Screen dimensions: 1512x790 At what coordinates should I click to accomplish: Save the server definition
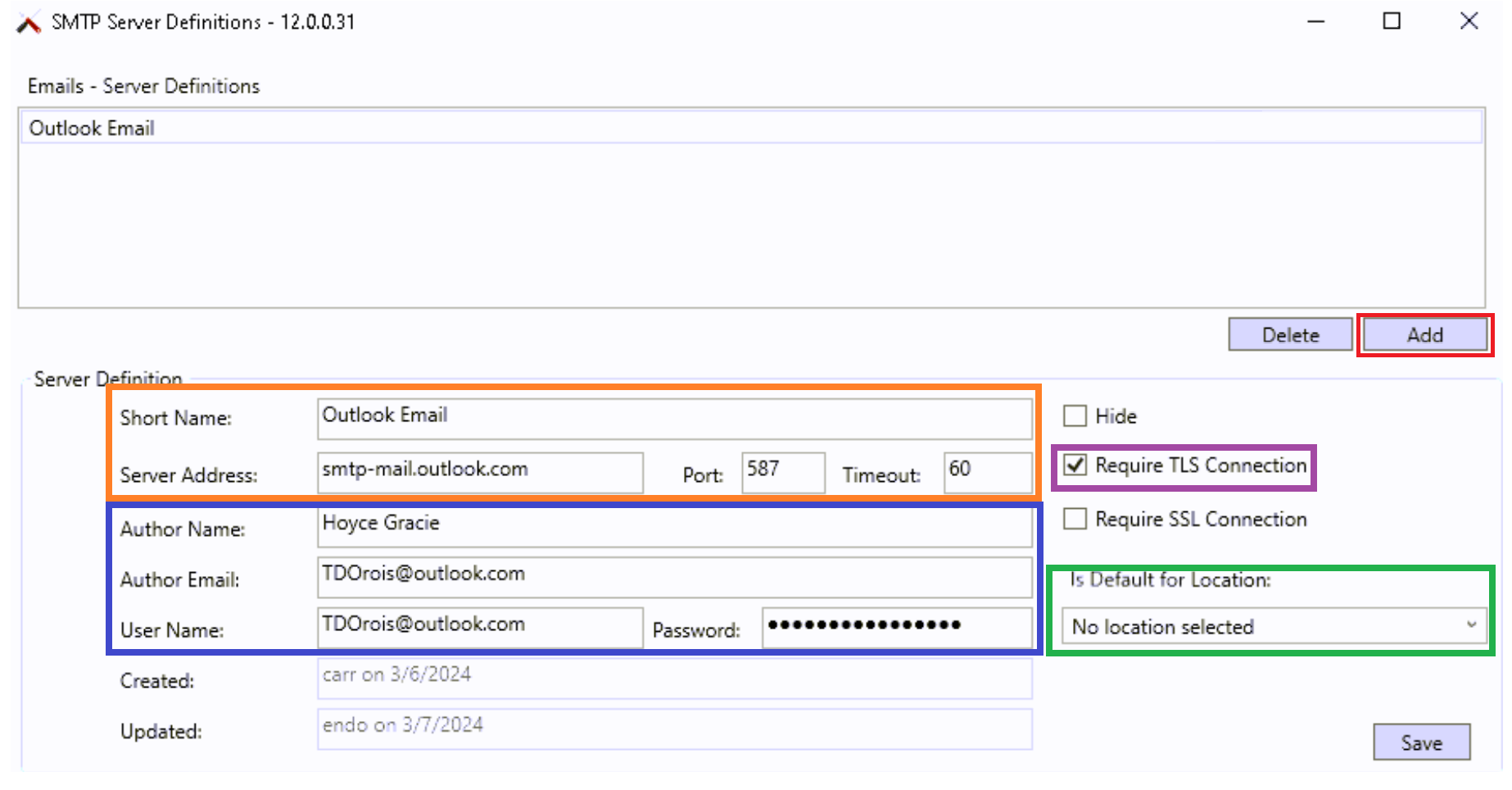click(x=1421, y=742)
